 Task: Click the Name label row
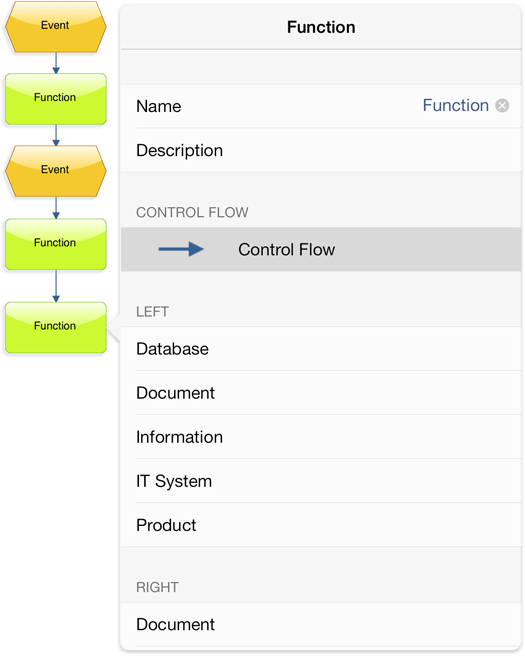coord(321,106)
